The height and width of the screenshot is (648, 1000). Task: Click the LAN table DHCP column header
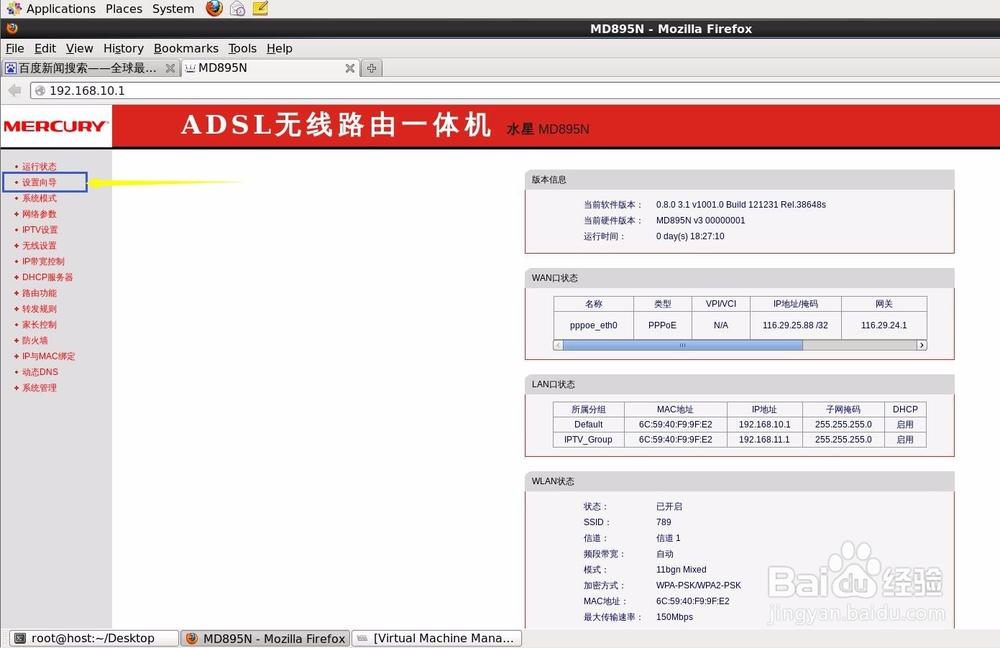tap(905, 409)
